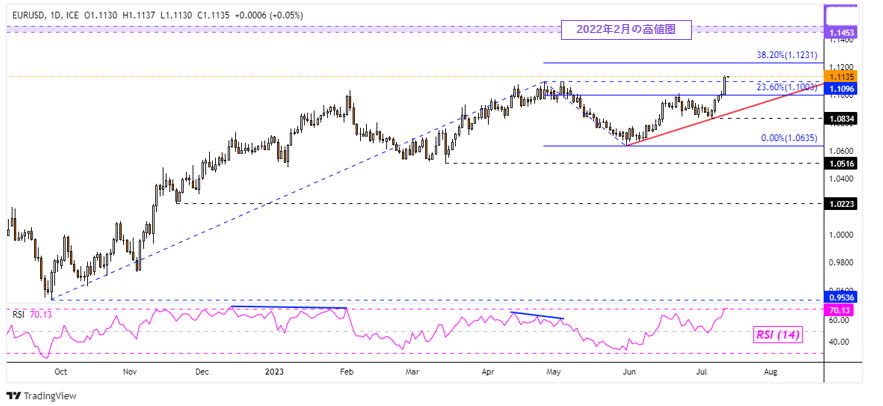The image size is (883, 406).
Task: Click the TradingView logo
Action: tap(41, 396)
